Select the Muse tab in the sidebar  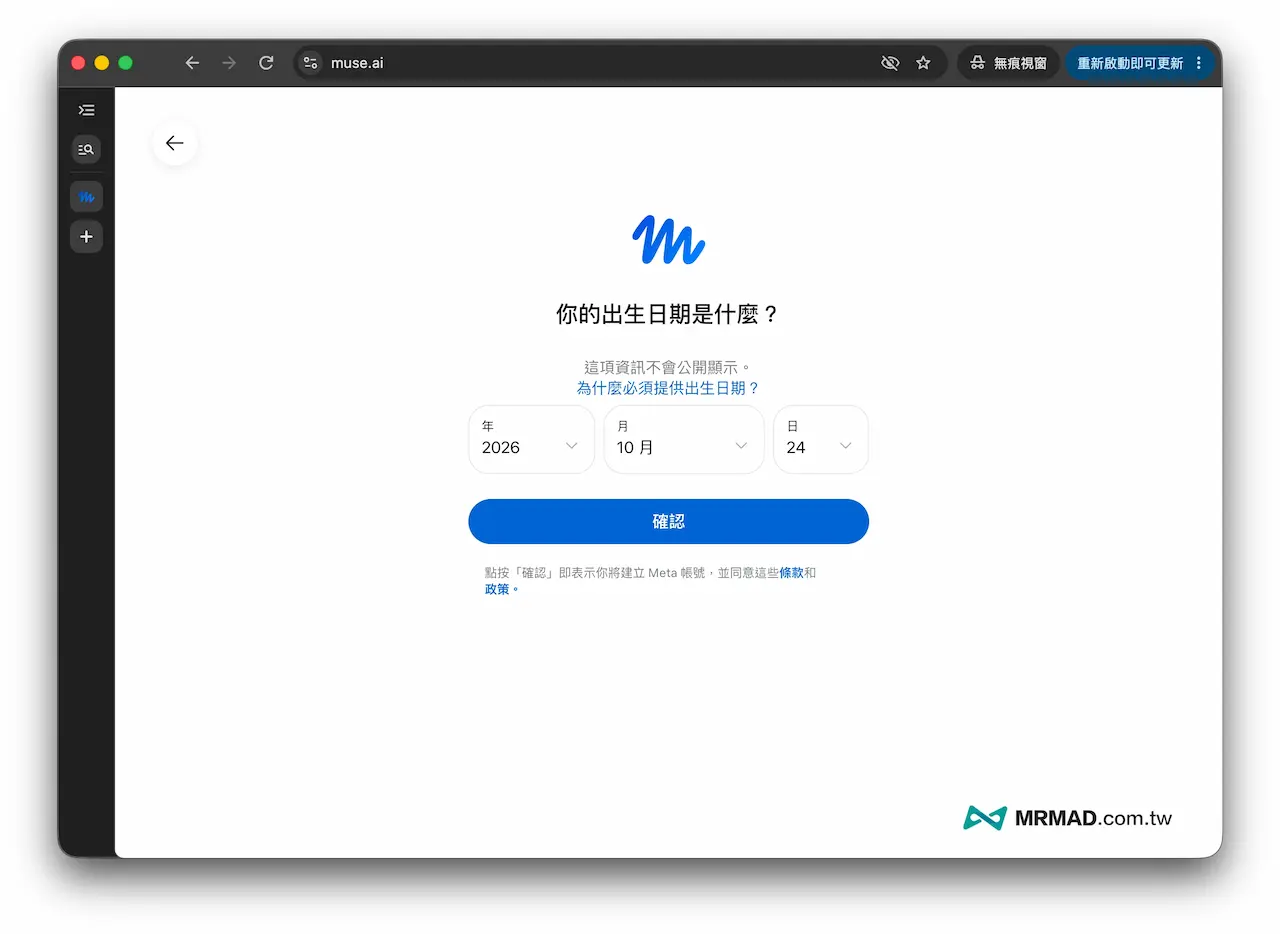click(86, 197)
